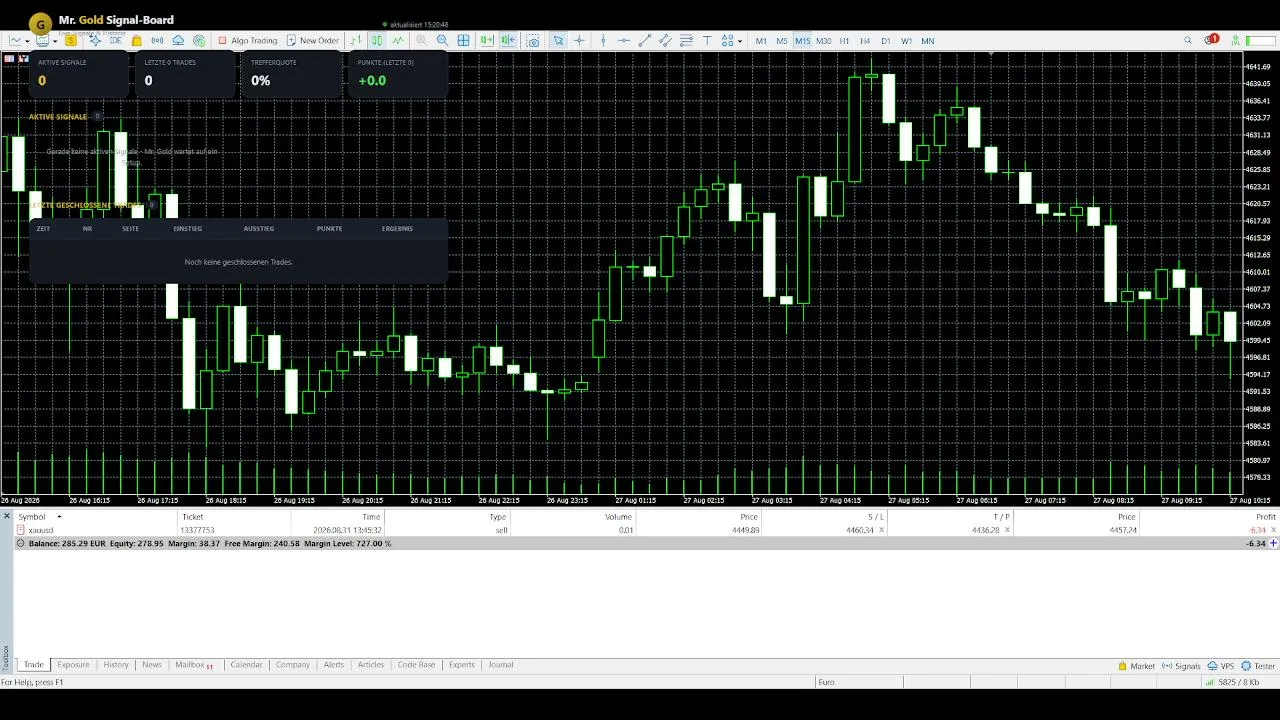The height and width of the screenshot is (720, 1280).
Task: Open the Experts tab
Action: [462, 665]
